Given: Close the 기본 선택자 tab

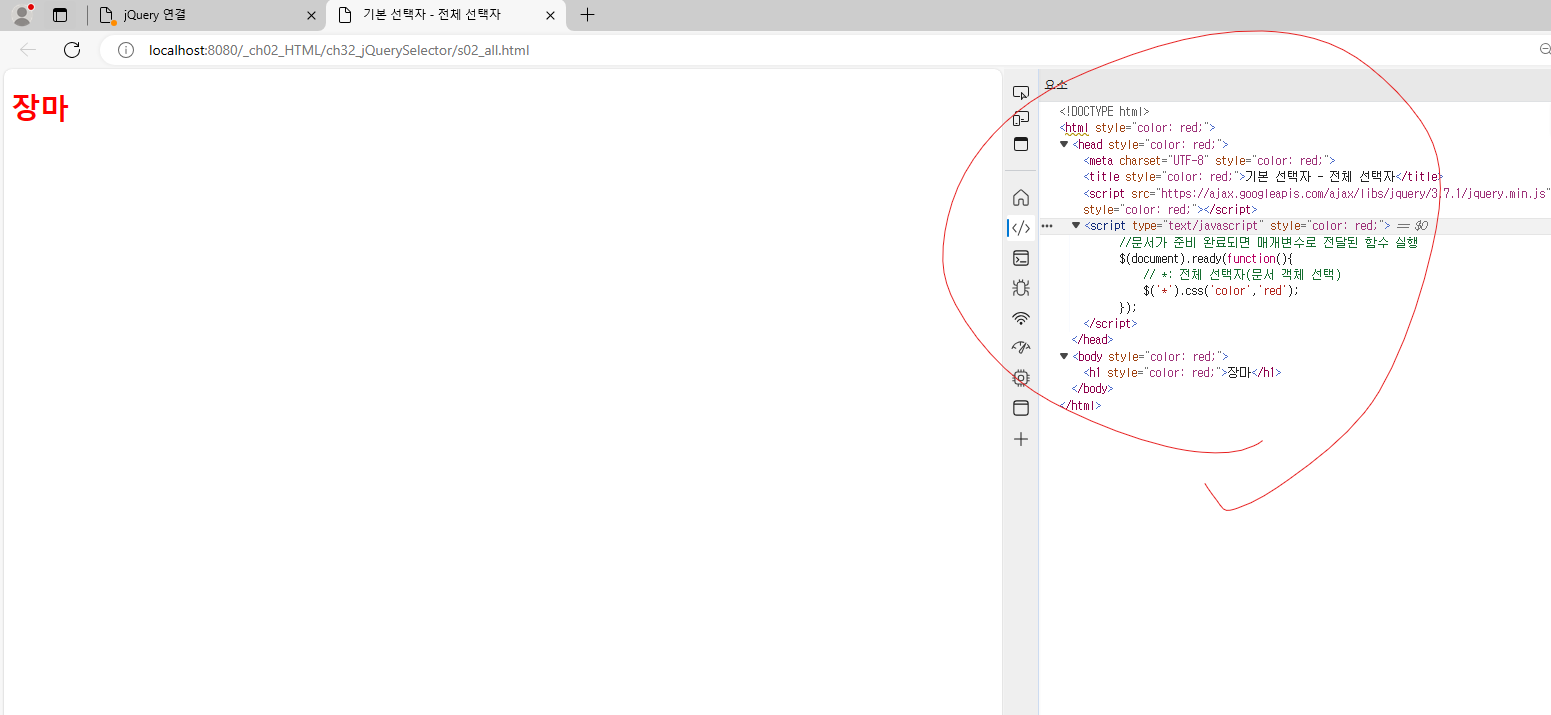Looking at the screenshot, I should [x=550, y=15].
